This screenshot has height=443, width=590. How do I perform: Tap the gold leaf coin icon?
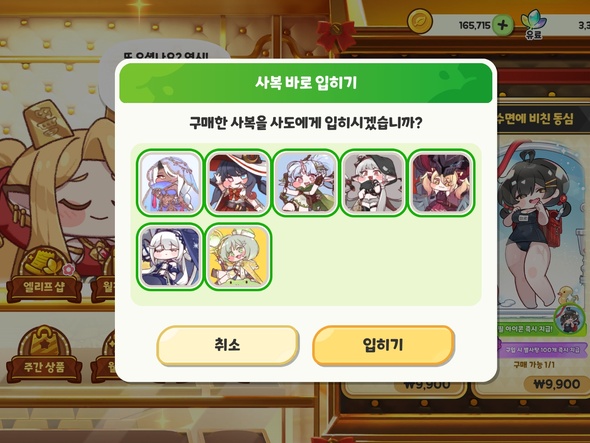(420, 21)
